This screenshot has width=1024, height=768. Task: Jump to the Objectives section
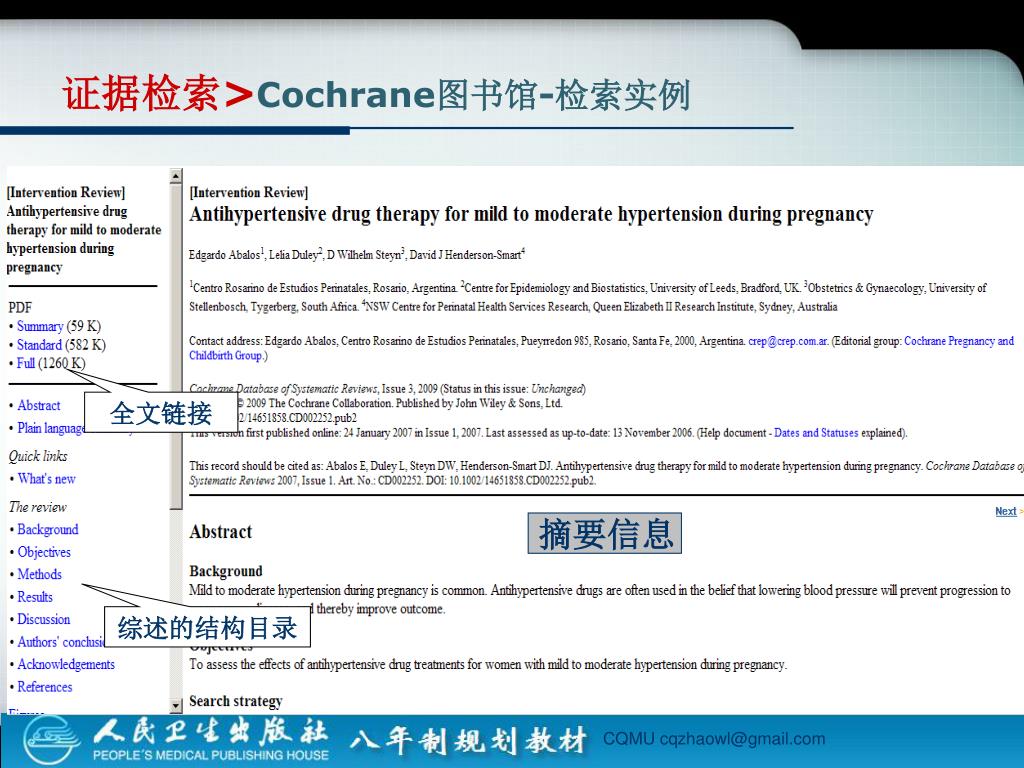click(44, 552)
